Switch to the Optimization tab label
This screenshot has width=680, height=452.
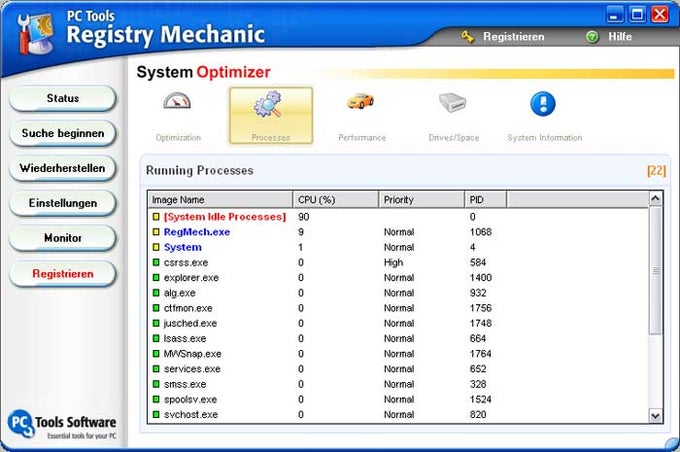pos(178,138)
